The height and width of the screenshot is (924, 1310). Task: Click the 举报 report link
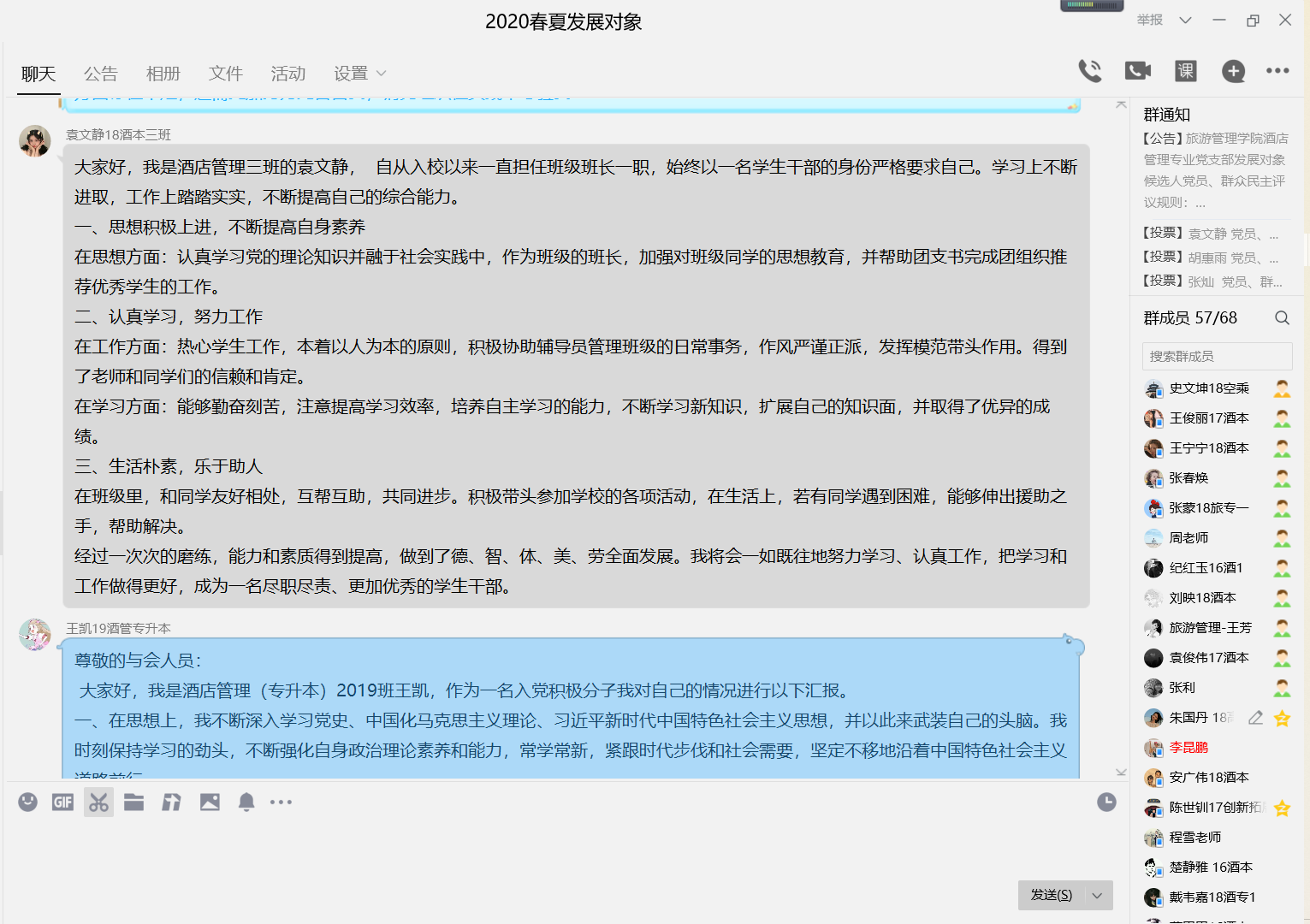(x=1149, y=20)
